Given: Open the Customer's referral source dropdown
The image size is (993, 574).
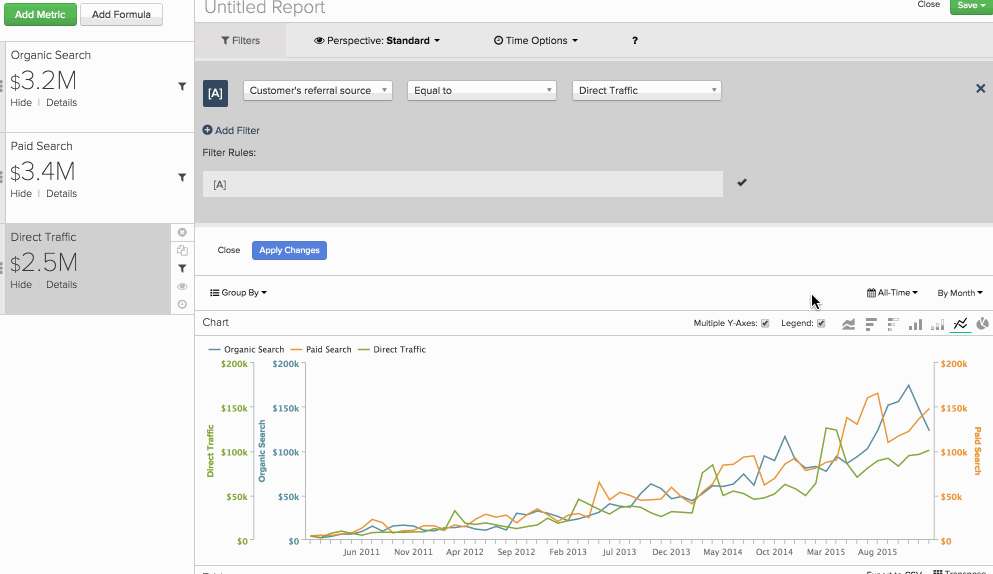Looking at the screenshot, I should pos(317,90).
